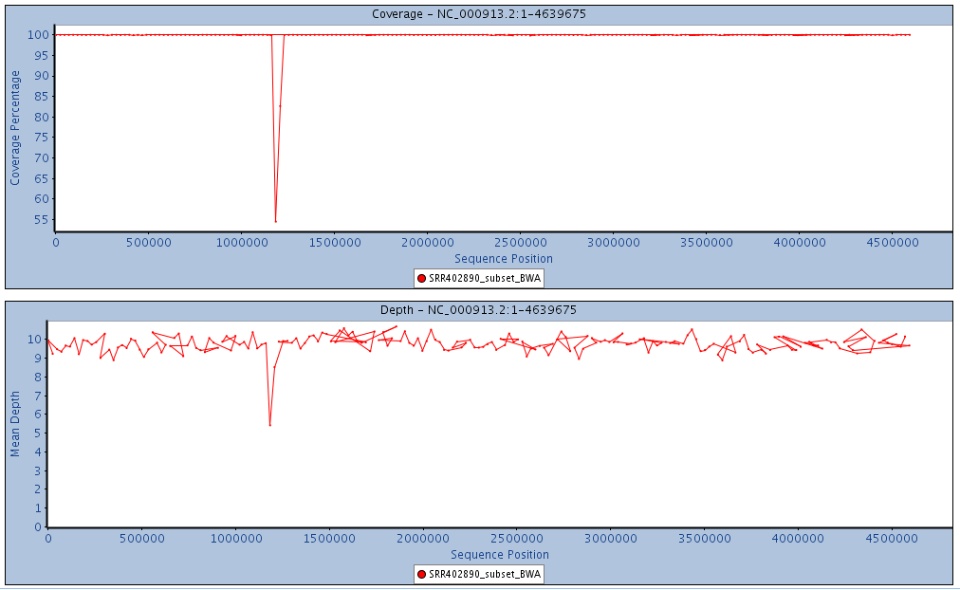Click the Mean Depth axis label
This screenshot has width=960, height=590.
[15, 424]
